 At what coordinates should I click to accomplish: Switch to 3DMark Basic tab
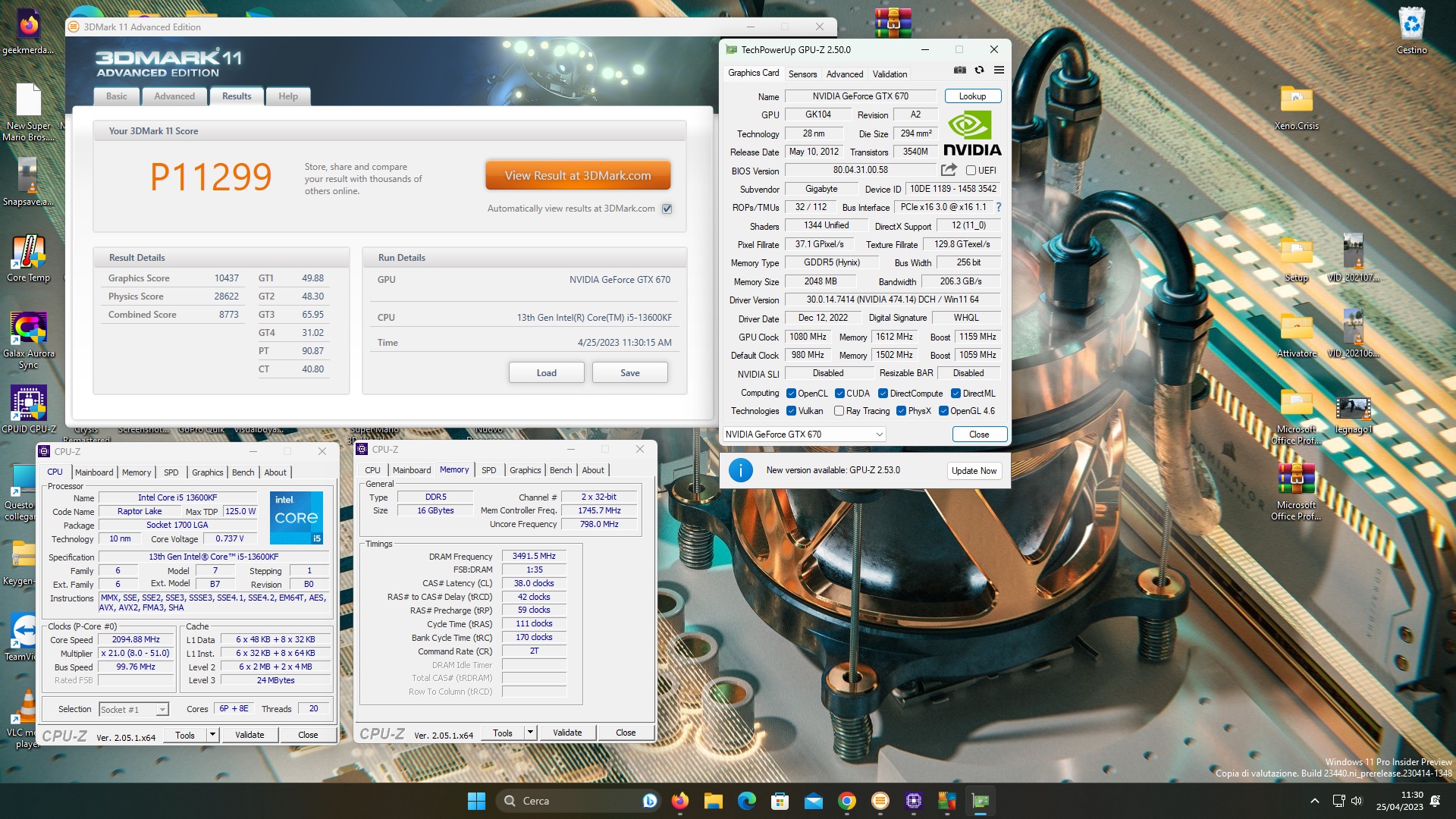click(x=117, y=96)
